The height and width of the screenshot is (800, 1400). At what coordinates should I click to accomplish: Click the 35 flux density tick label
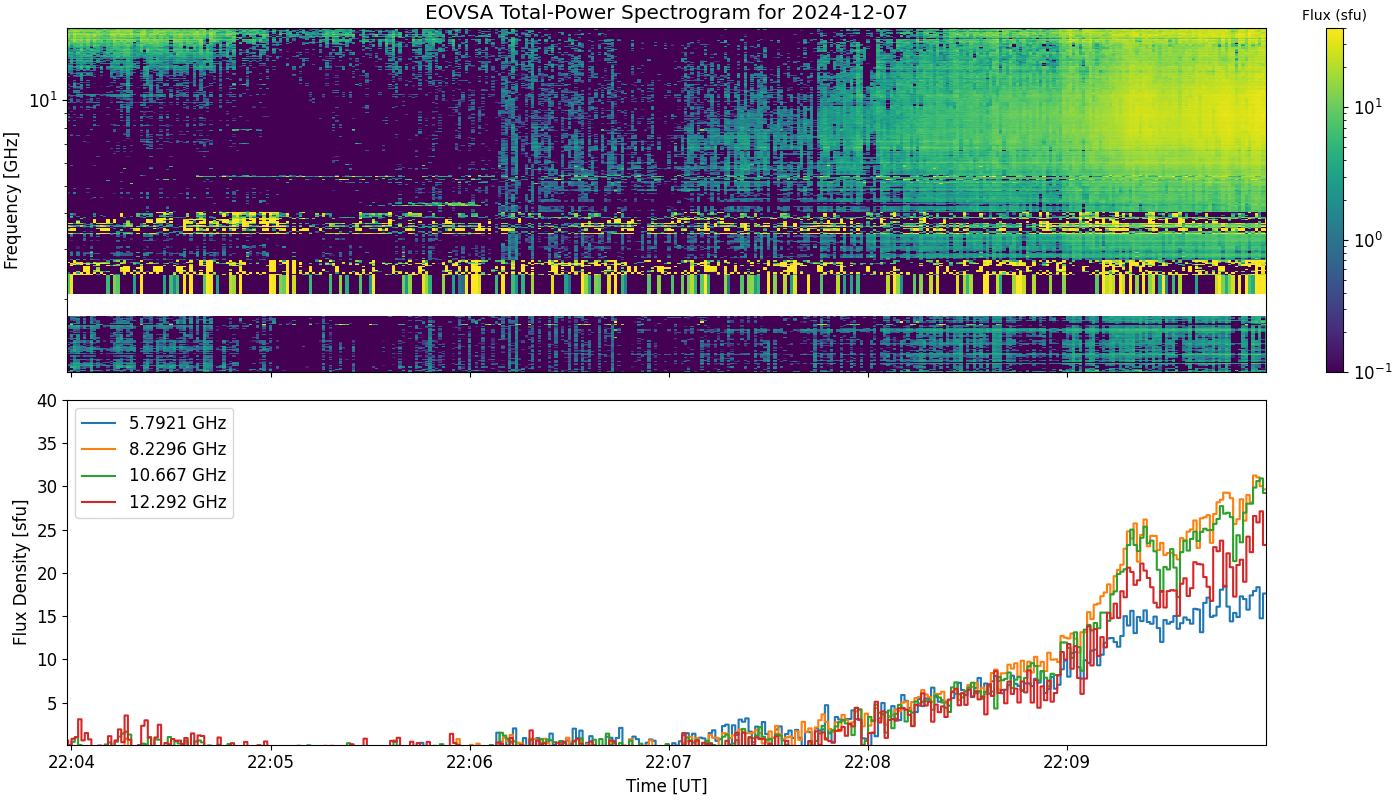[x=47, y=444]
